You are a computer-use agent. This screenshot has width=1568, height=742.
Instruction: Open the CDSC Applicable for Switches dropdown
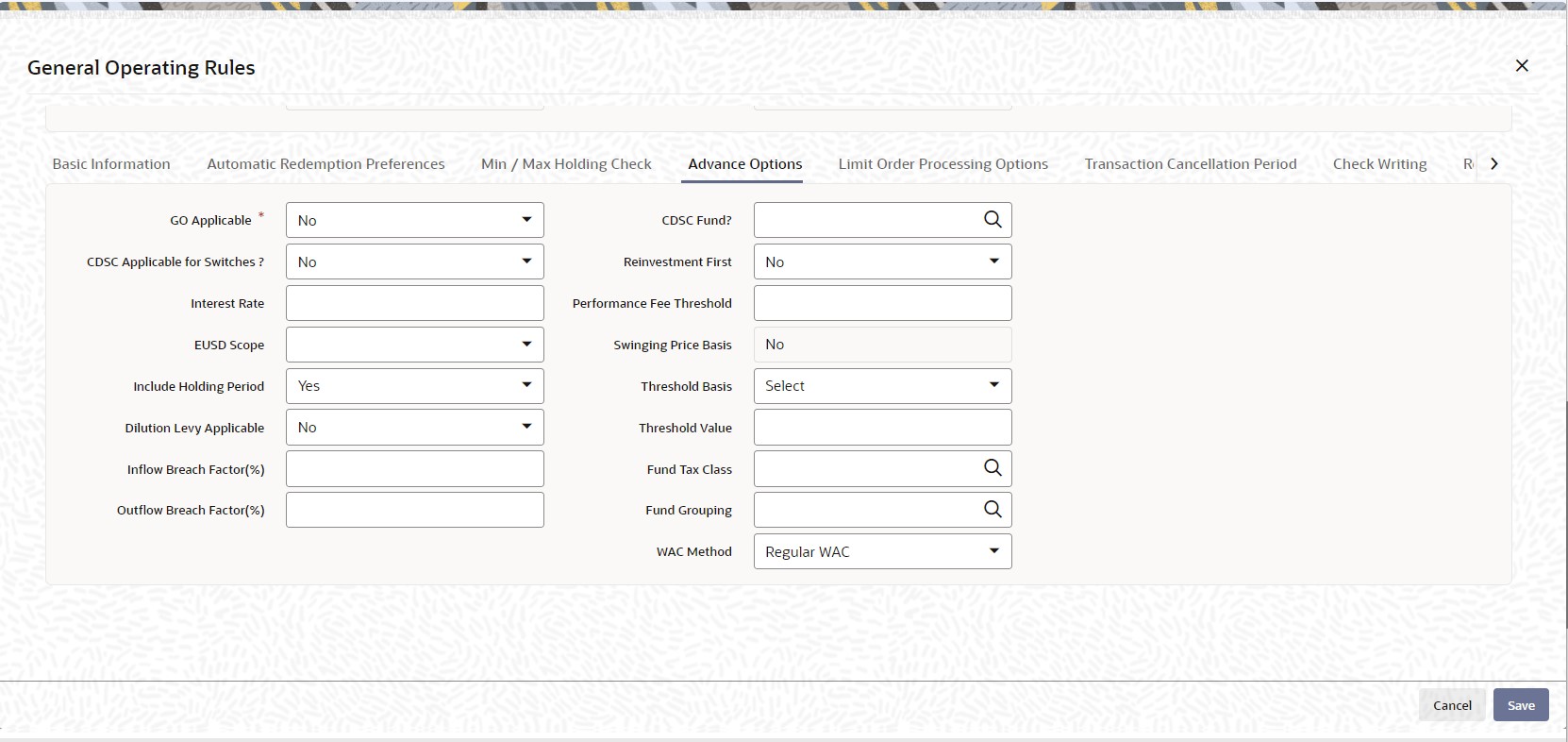click(415, 261)
